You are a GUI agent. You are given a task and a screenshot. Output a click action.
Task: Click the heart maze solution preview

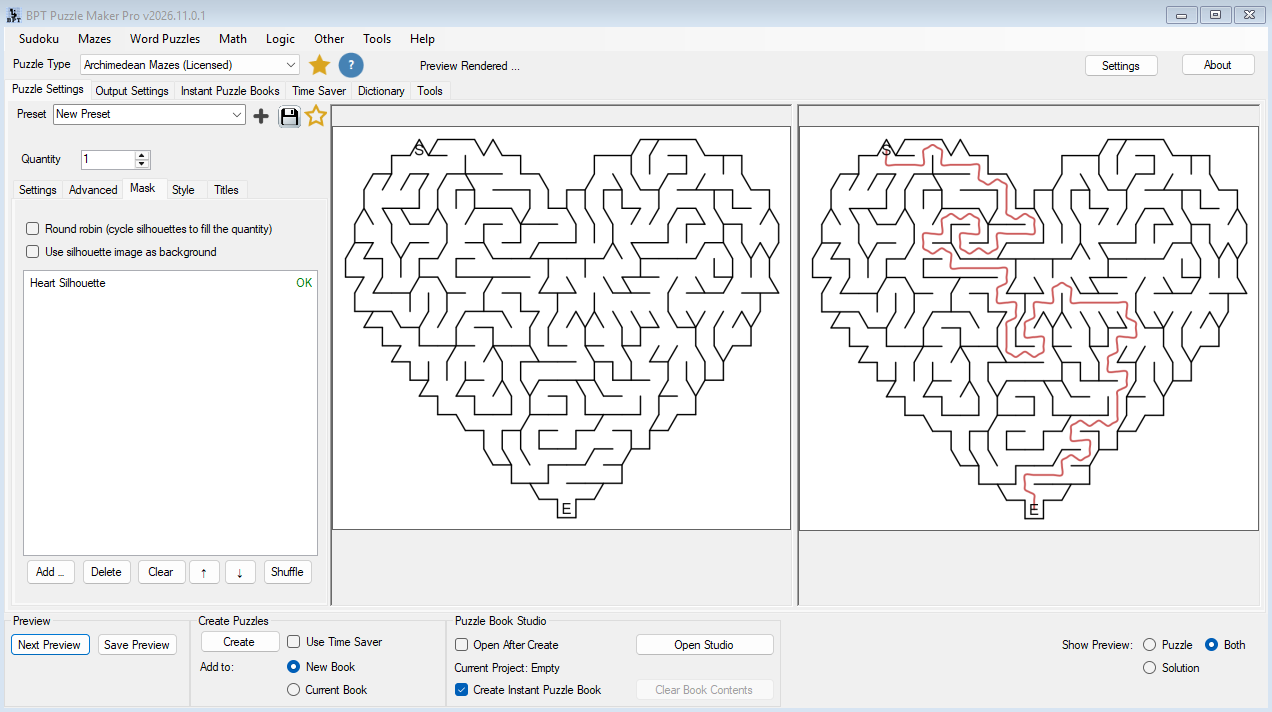click(x=1028, y=328)
